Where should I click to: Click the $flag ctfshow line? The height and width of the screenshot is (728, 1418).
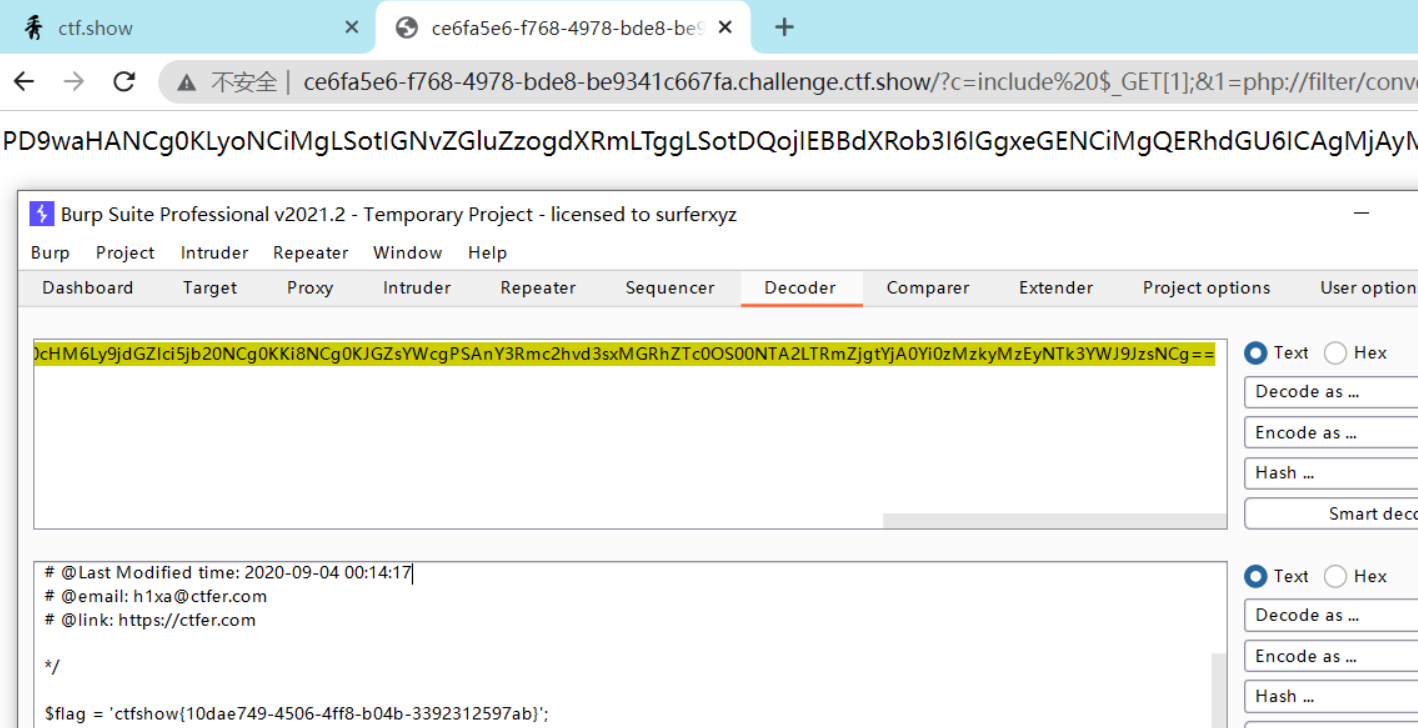coord(297,714)
